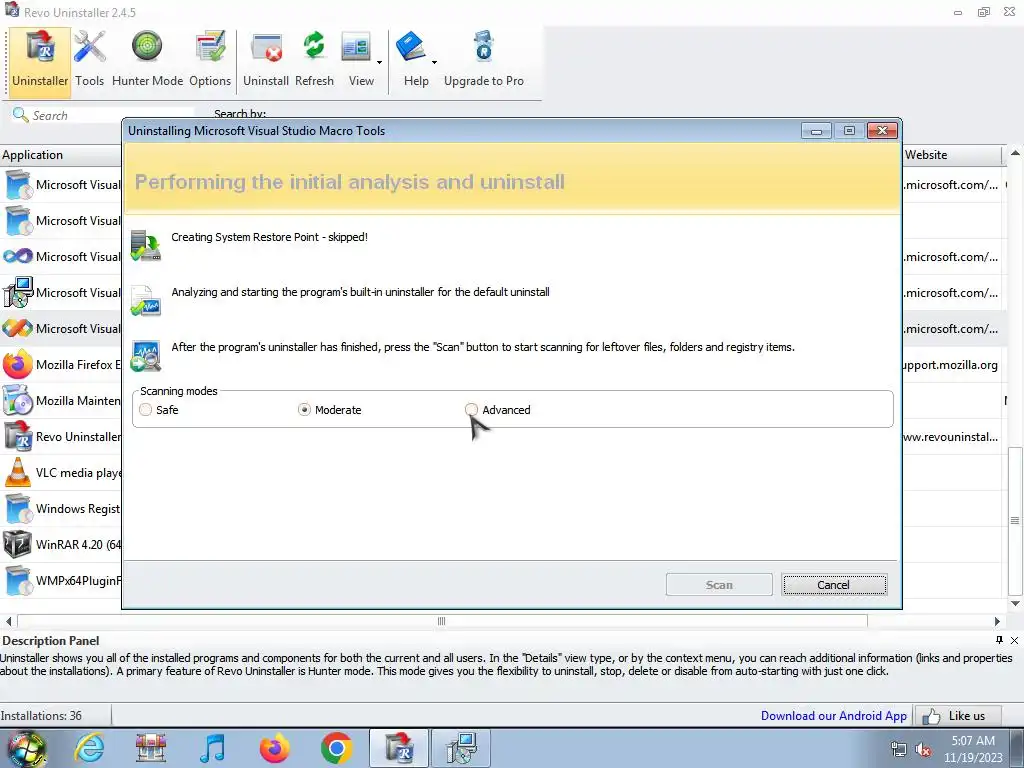The height and width of the screenshot is (768, 1024).
Task: Select the Windows Registry list entry
Action: pyautogui.click(x=61, y=508)
